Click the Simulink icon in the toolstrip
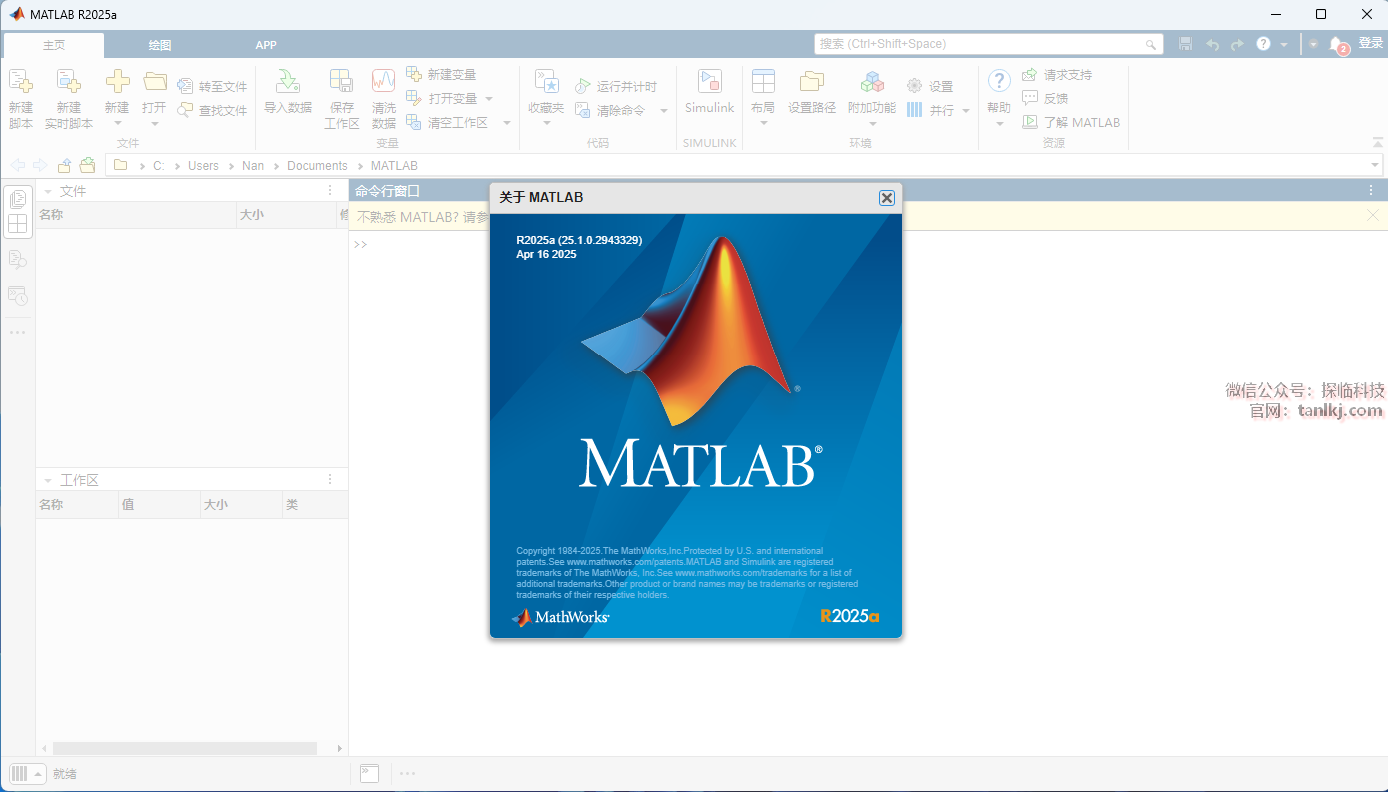The image size is (1388, 792). [709, 82]
